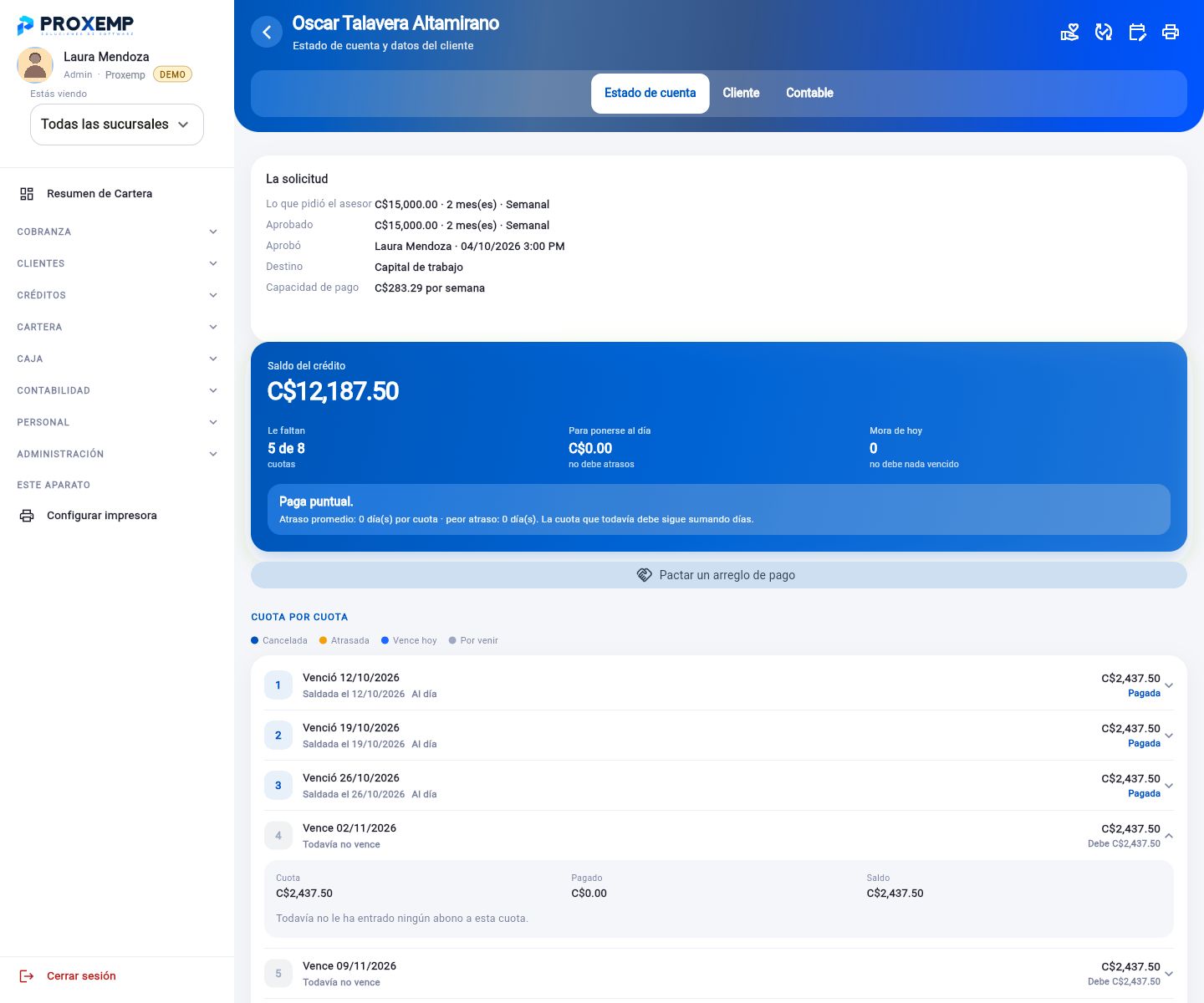Screen dimensions: 1204x1003
Task: Expand the ADMINISTRACIÓN menu section
Action: pos(117,454)
